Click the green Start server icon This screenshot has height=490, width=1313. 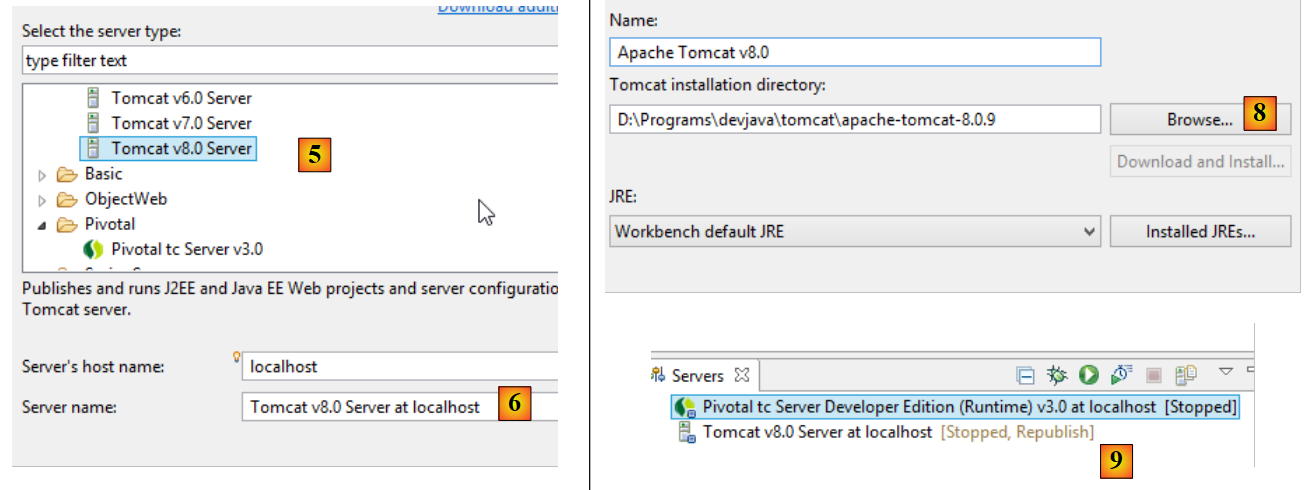coord(1089,375)
